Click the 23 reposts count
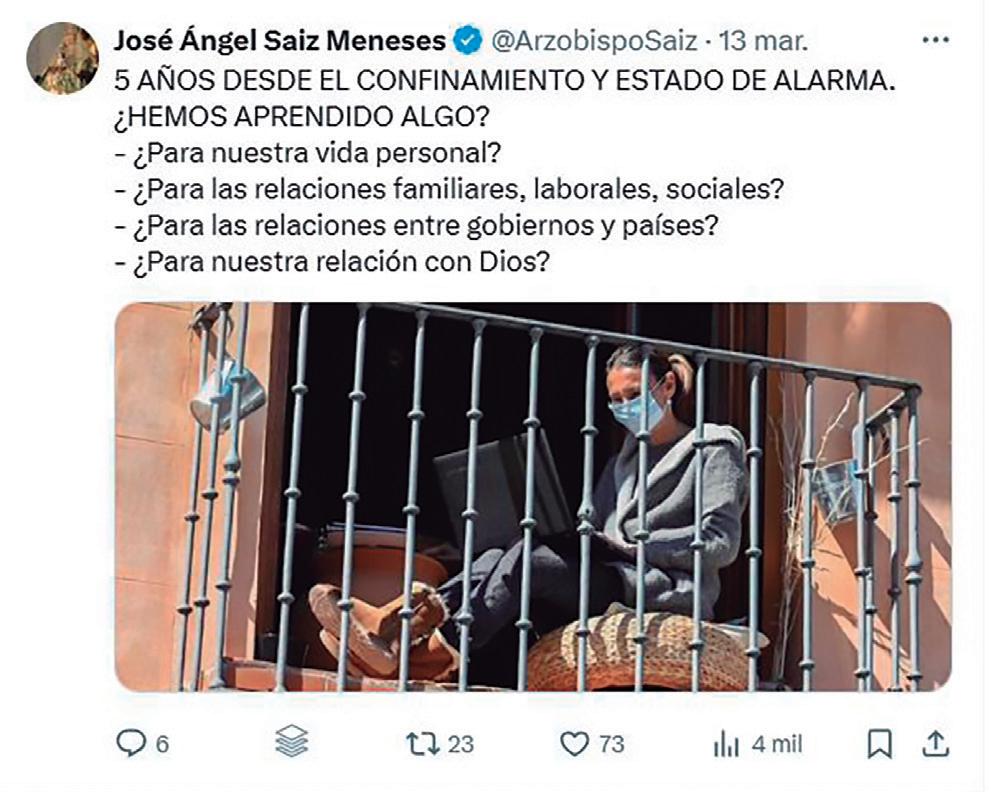This screenshot has height=792, width=991. [460, 745]
